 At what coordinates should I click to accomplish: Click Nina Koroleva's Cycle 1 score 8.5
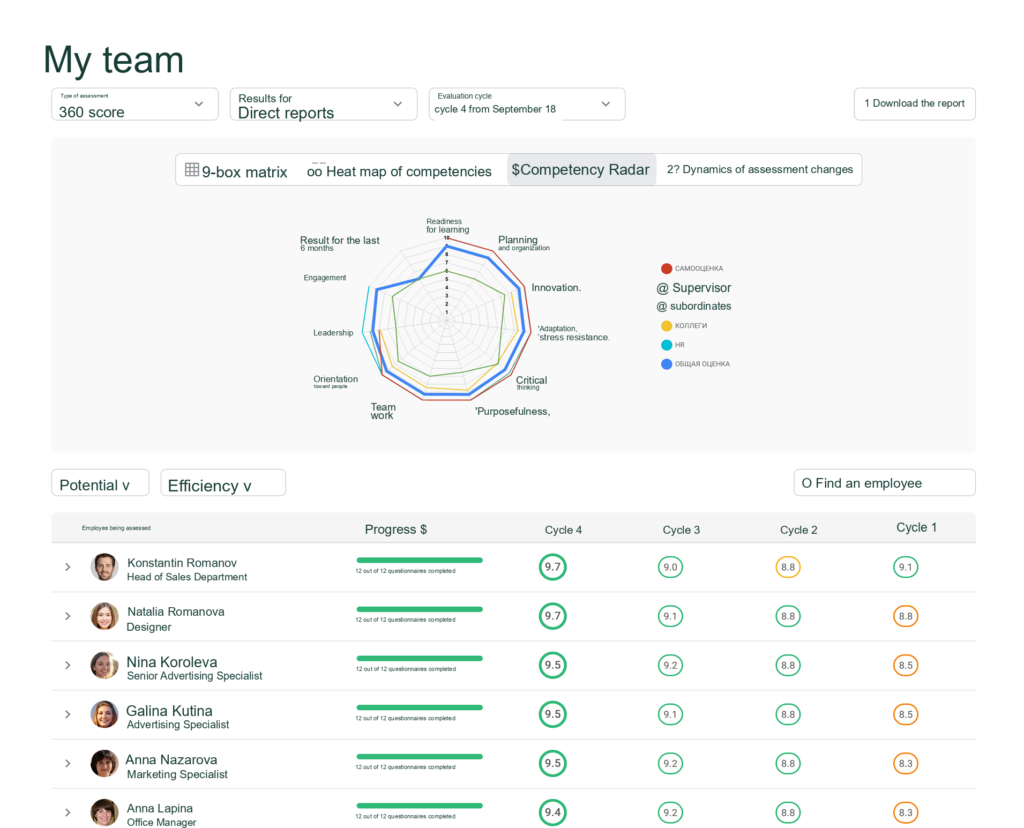(906, 665)
